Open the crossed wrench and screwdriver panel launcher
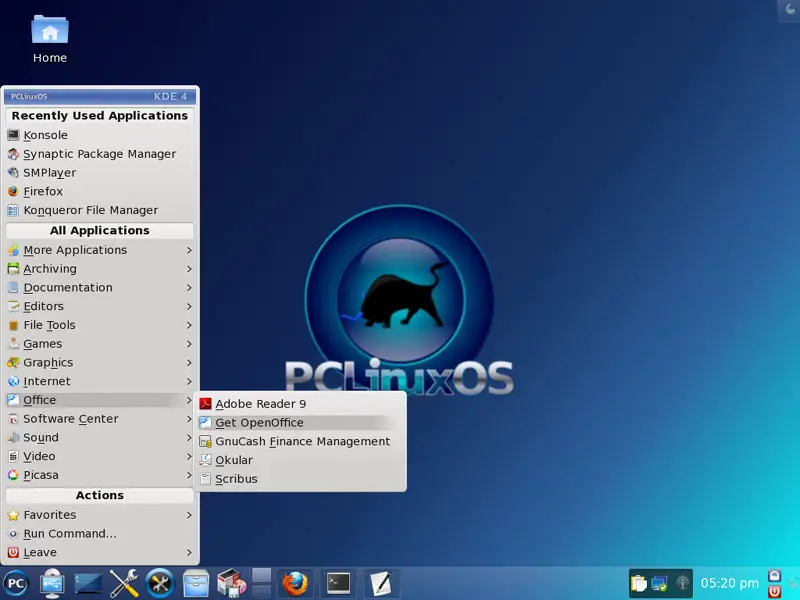The height and width of the screenshot is (600, 800). [x=124, y=583]
